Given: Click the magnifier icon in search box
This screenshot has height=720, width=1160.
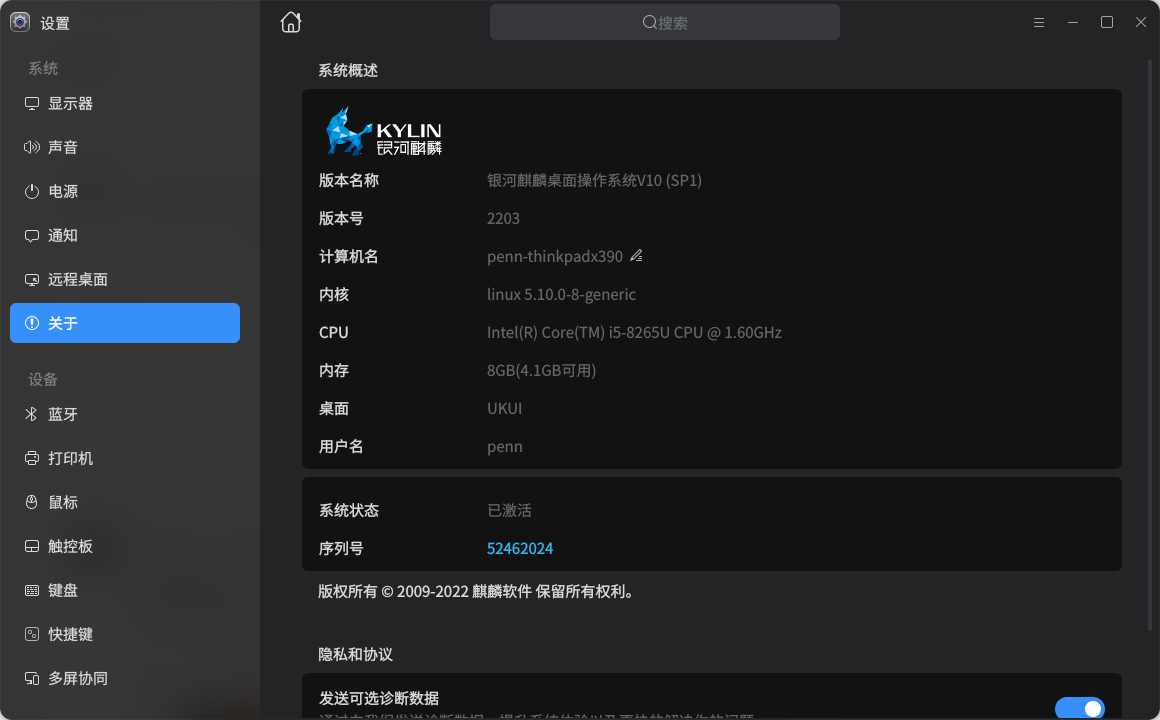Looking at the screenshot, I should (x=649, y=23).
